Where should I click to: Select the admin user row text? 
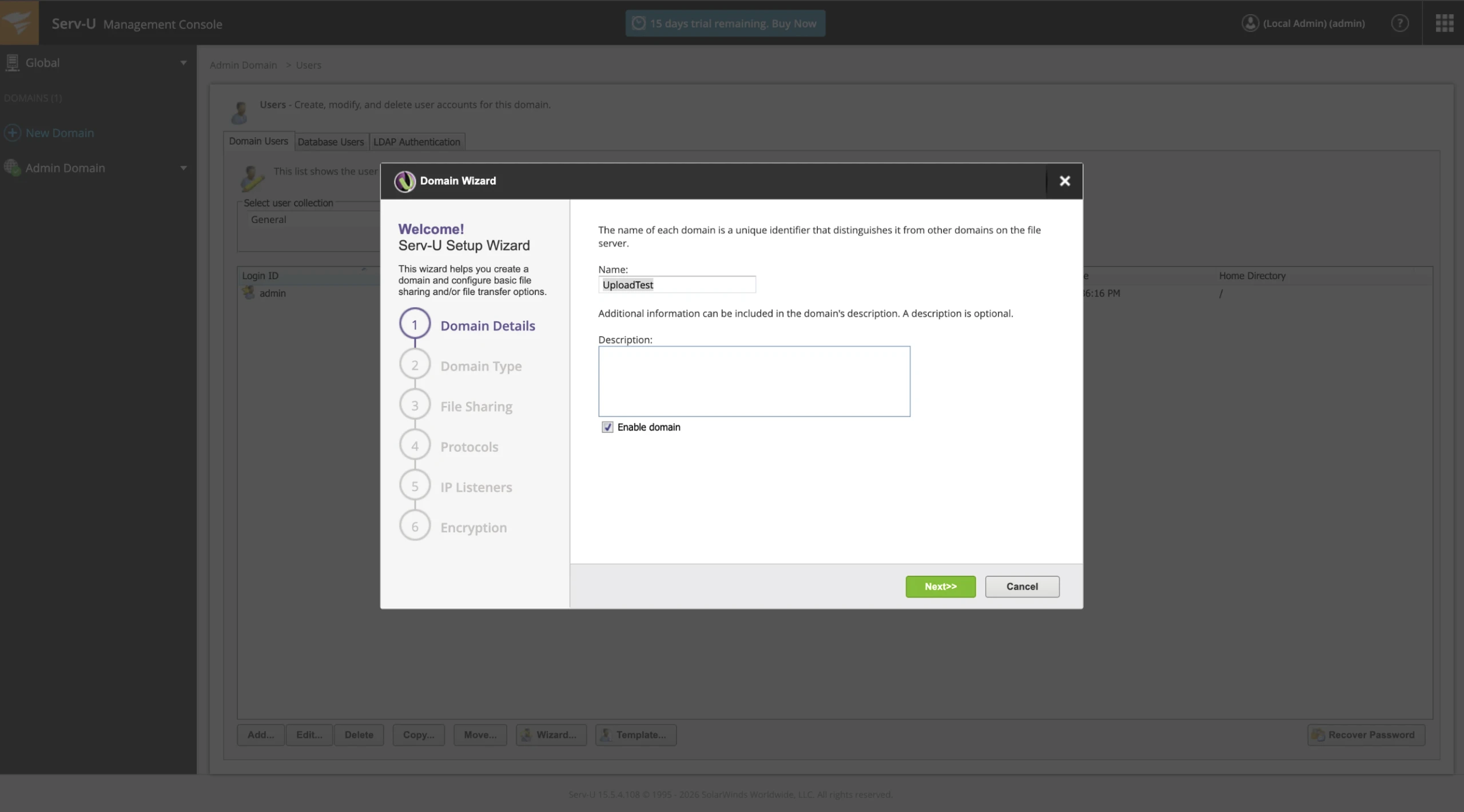pos(272,293)
